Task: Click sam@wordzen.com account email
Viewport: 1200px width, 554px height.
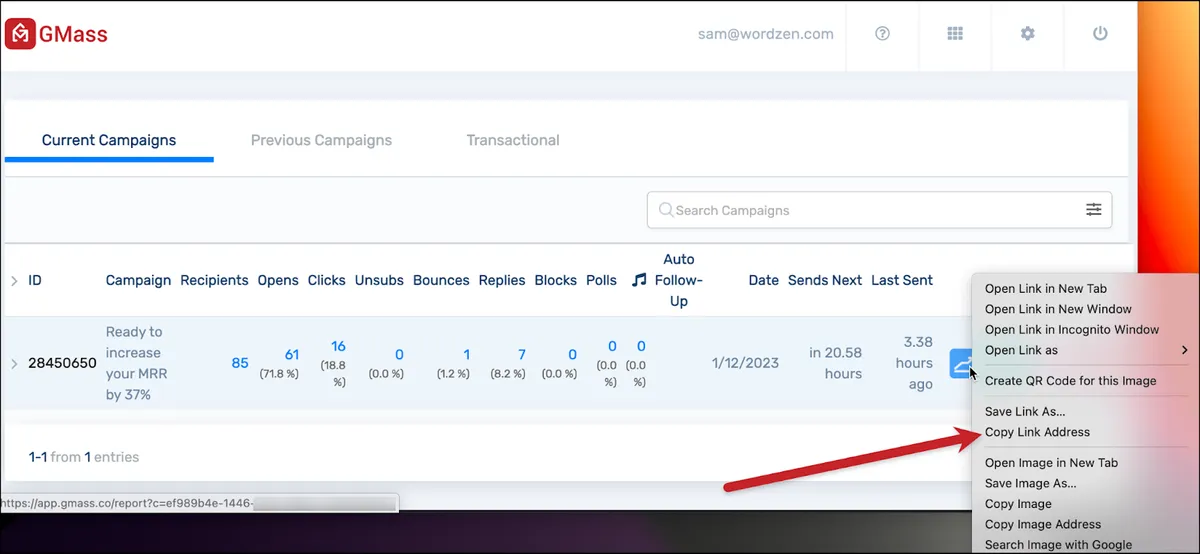Action: (x=765, y=33)
